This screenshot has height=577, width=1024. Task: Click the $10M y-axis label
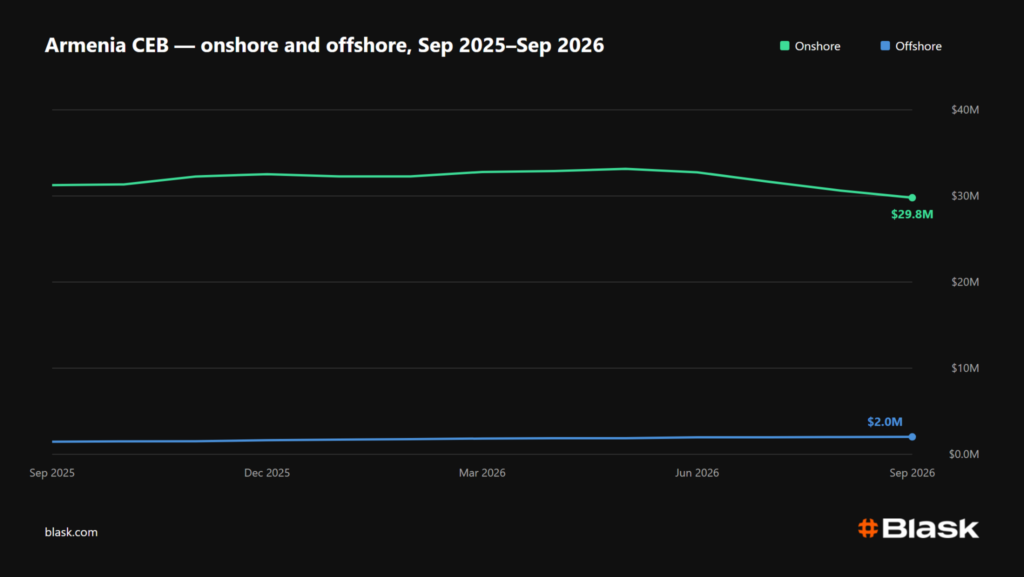pyautogui.click(x=965, y=368)
